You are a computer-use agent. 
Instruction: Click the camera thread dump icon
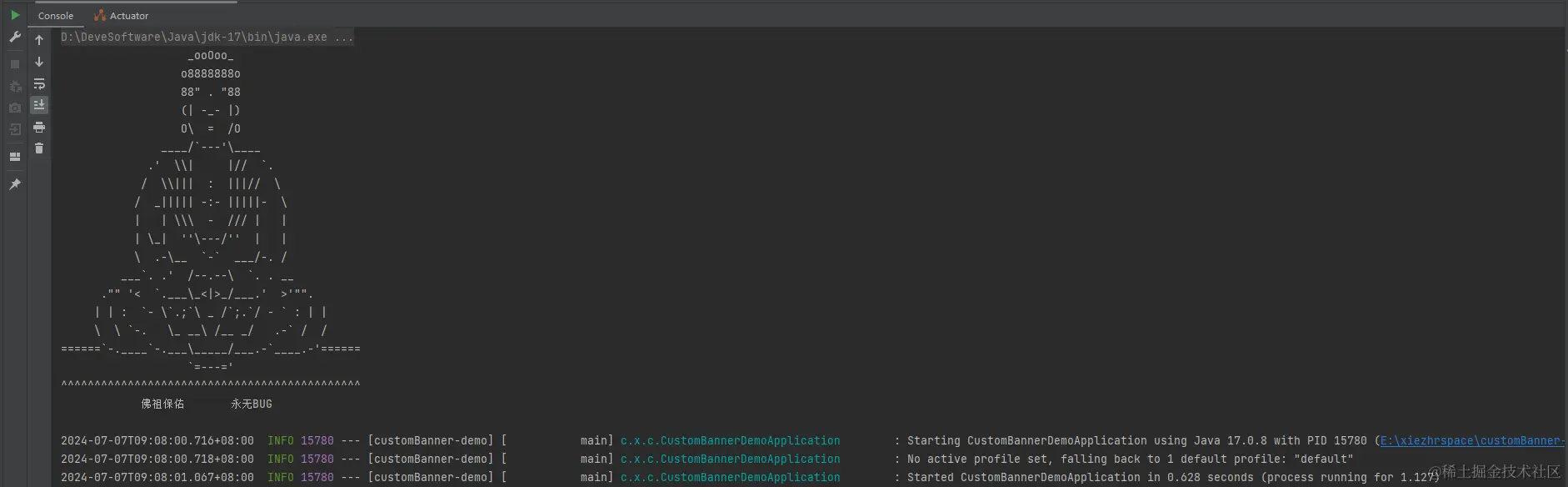coord(15,108)
